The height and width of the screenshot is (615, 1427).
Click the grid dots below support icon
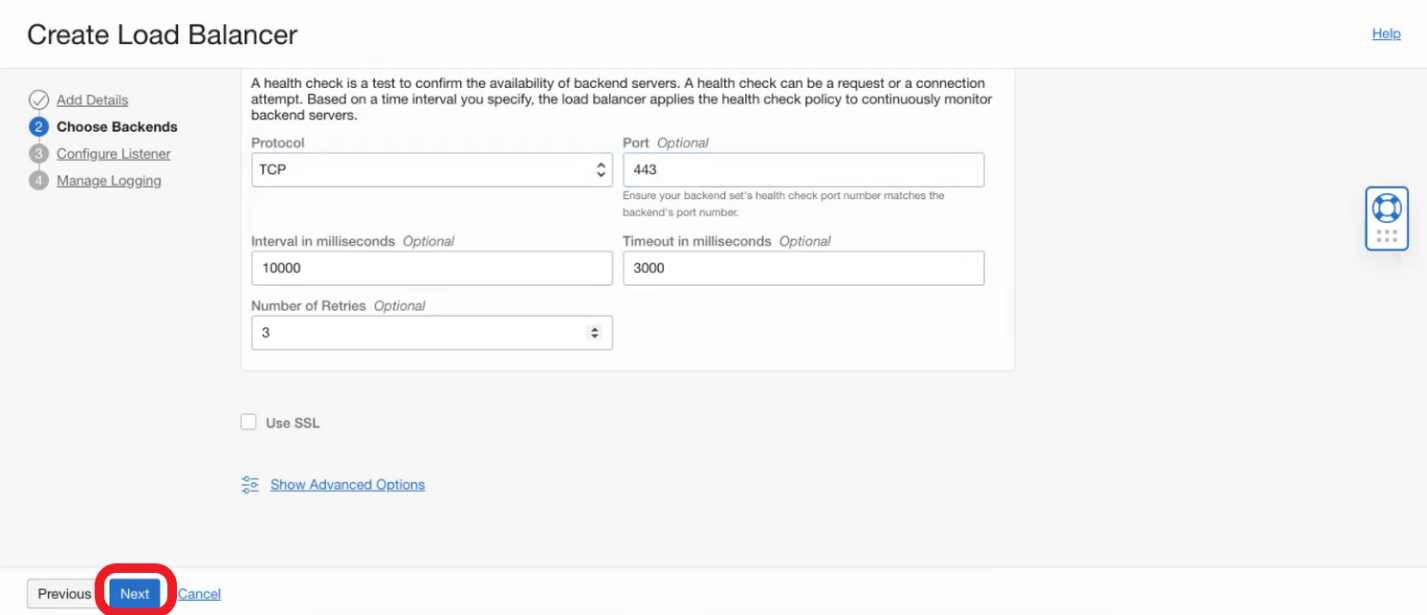click(1386, 236)
